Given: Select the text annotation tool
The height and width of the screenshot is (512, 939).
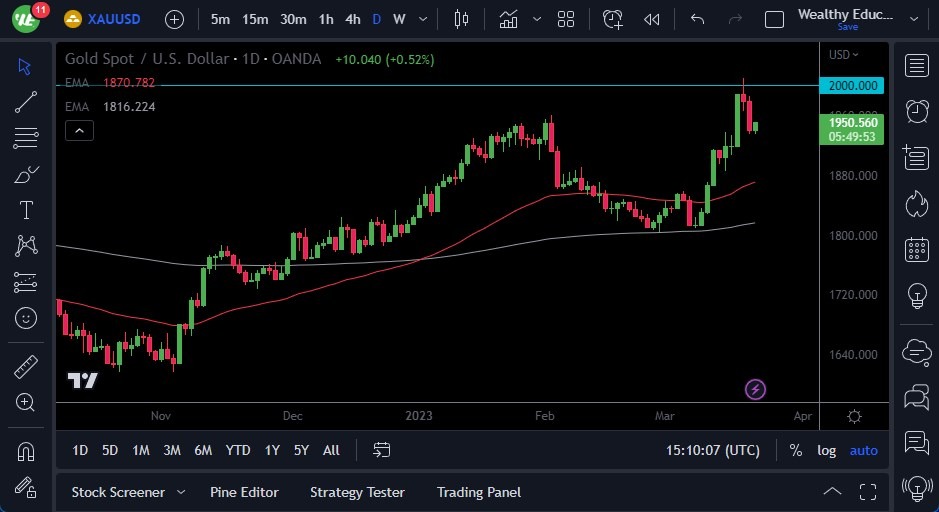Looking at the screenshot, I should pos(26,210).
